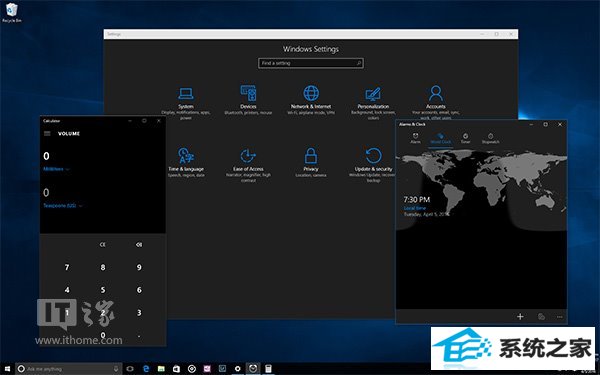This screenshot has height=375, width=600.
Task: Click the backspace key in Calculator
Action: pos(139,245)
